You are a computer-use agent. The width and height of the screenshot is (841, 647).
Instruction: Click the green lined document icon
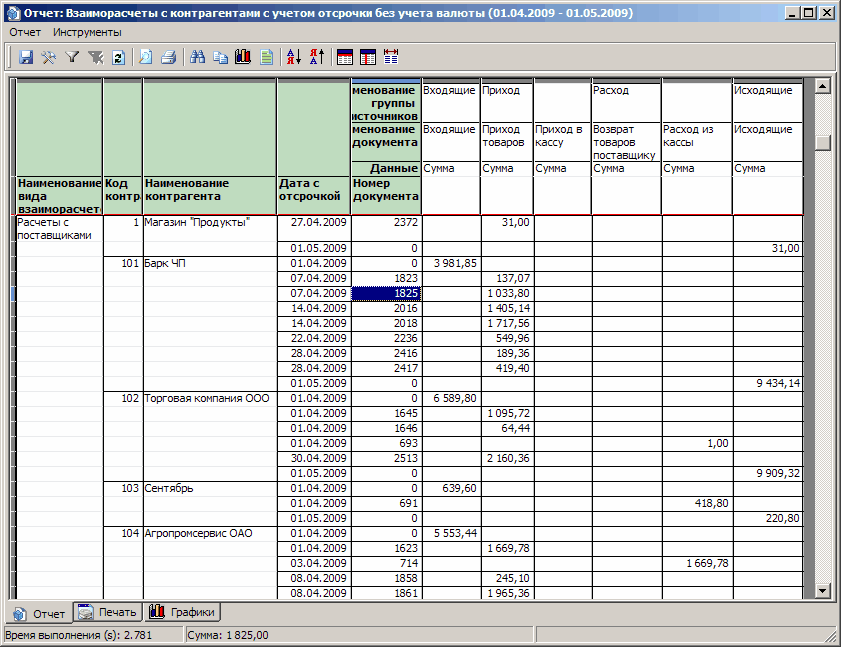pyautogui.click(x=267, y=57)
